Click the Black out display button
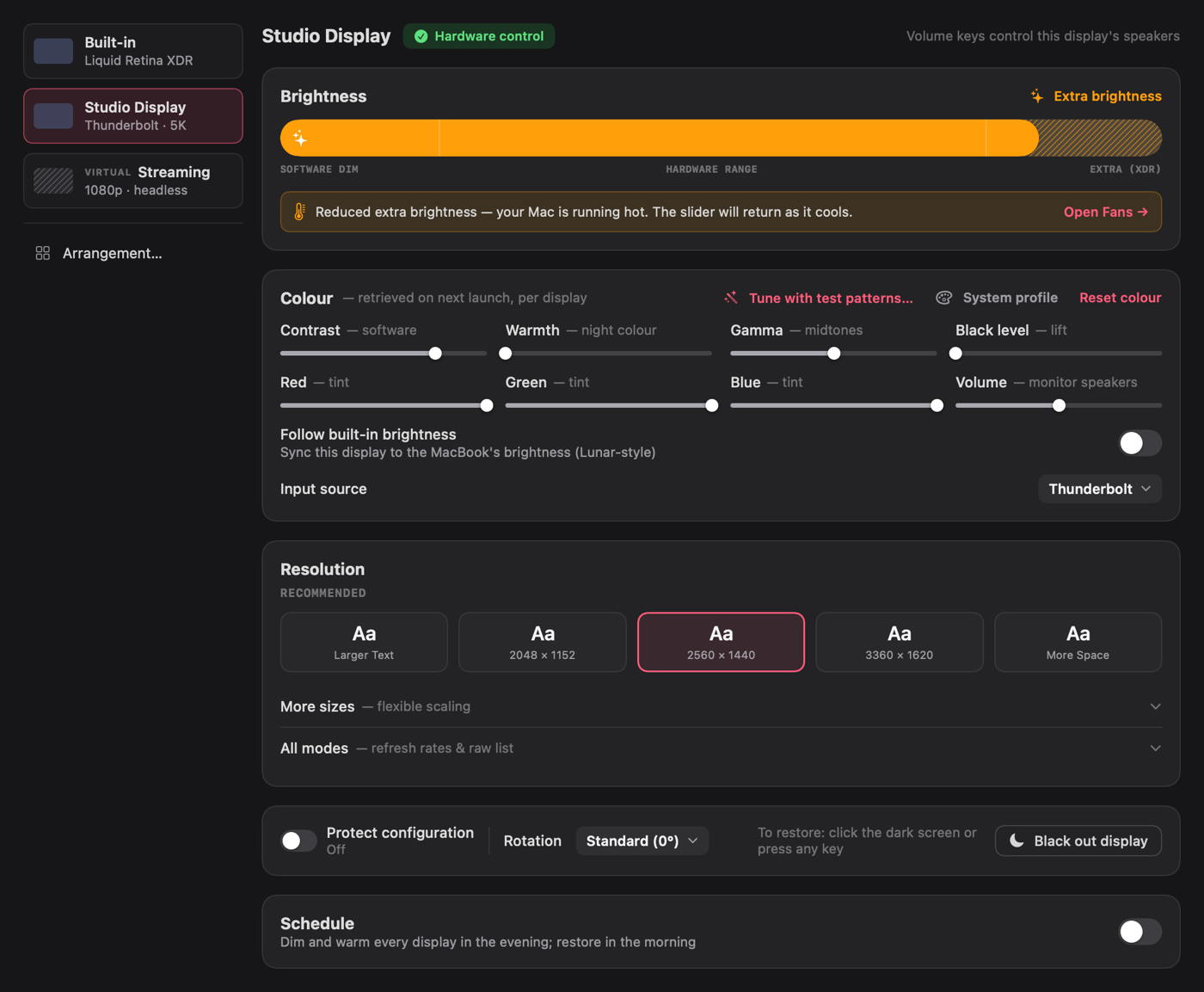1204x992 pixels. pyautogui.click(x=1078, y=841)
